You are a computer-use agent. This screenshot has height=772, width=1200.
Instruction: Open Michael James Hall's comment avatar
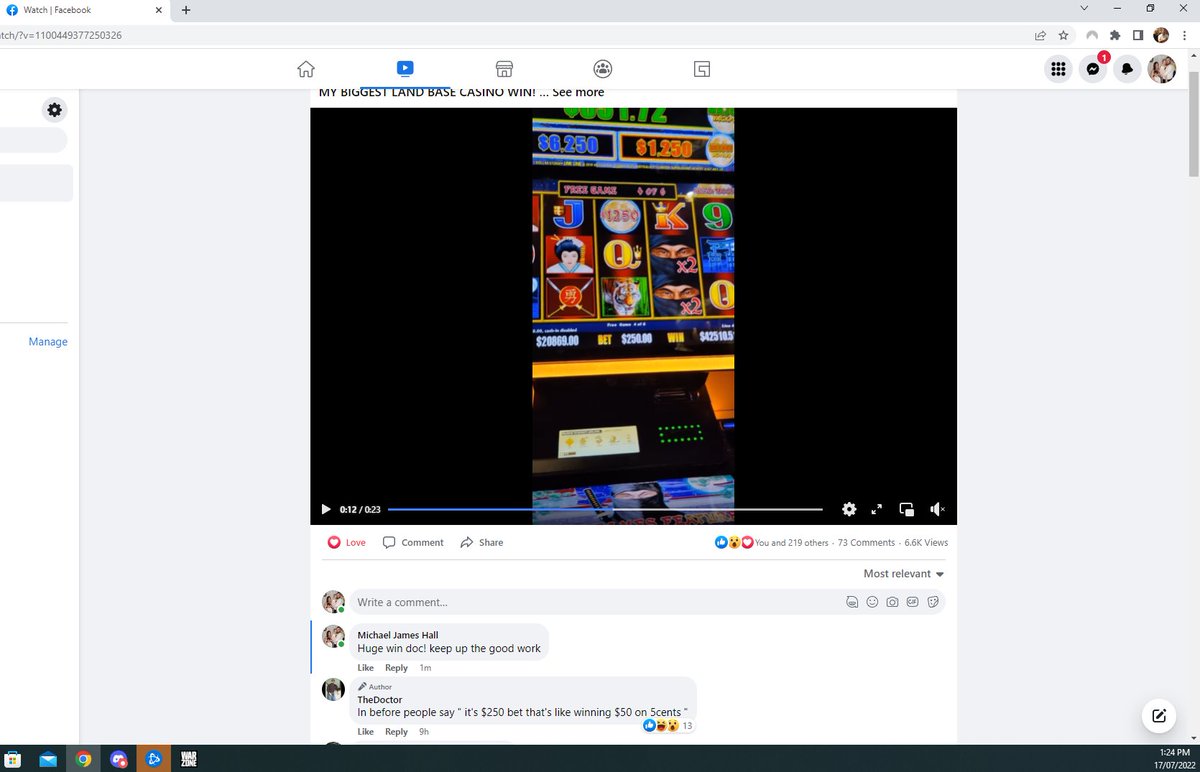[x=333, y=636]
